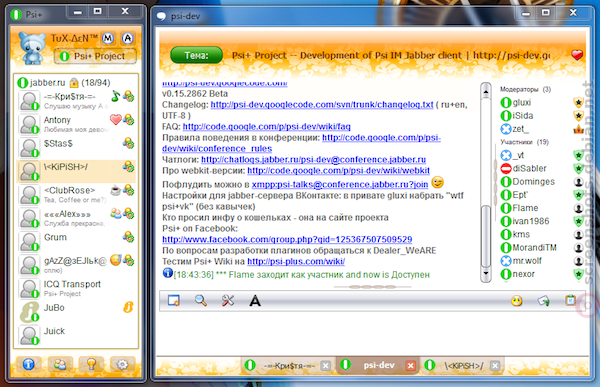The height and width of the screenshot is (387, 600).
Task: Click the lock icon next to jabber.ru
Action: [x=74, y=82]
